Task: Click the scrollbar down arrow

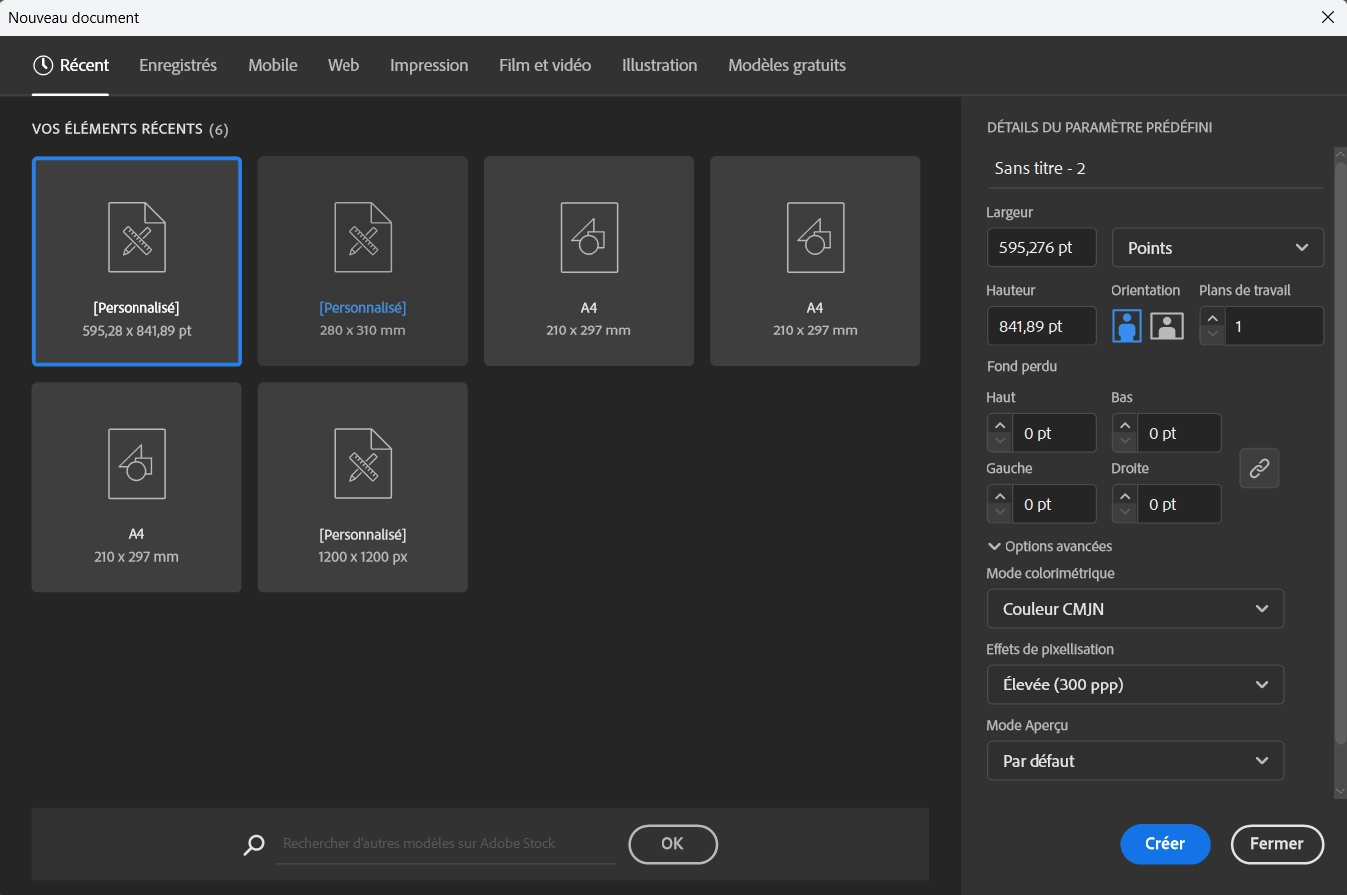Action: (x=1340, y=791)
